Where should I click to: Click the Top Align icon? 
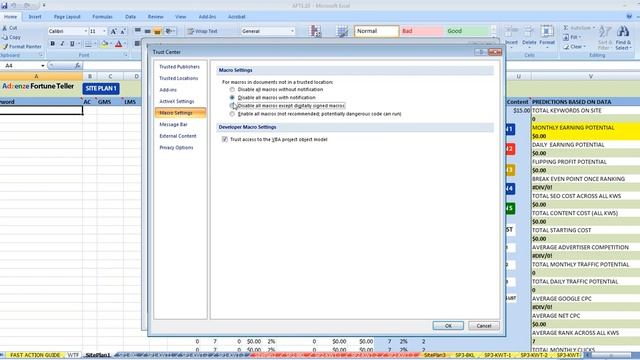click(138, 31)
